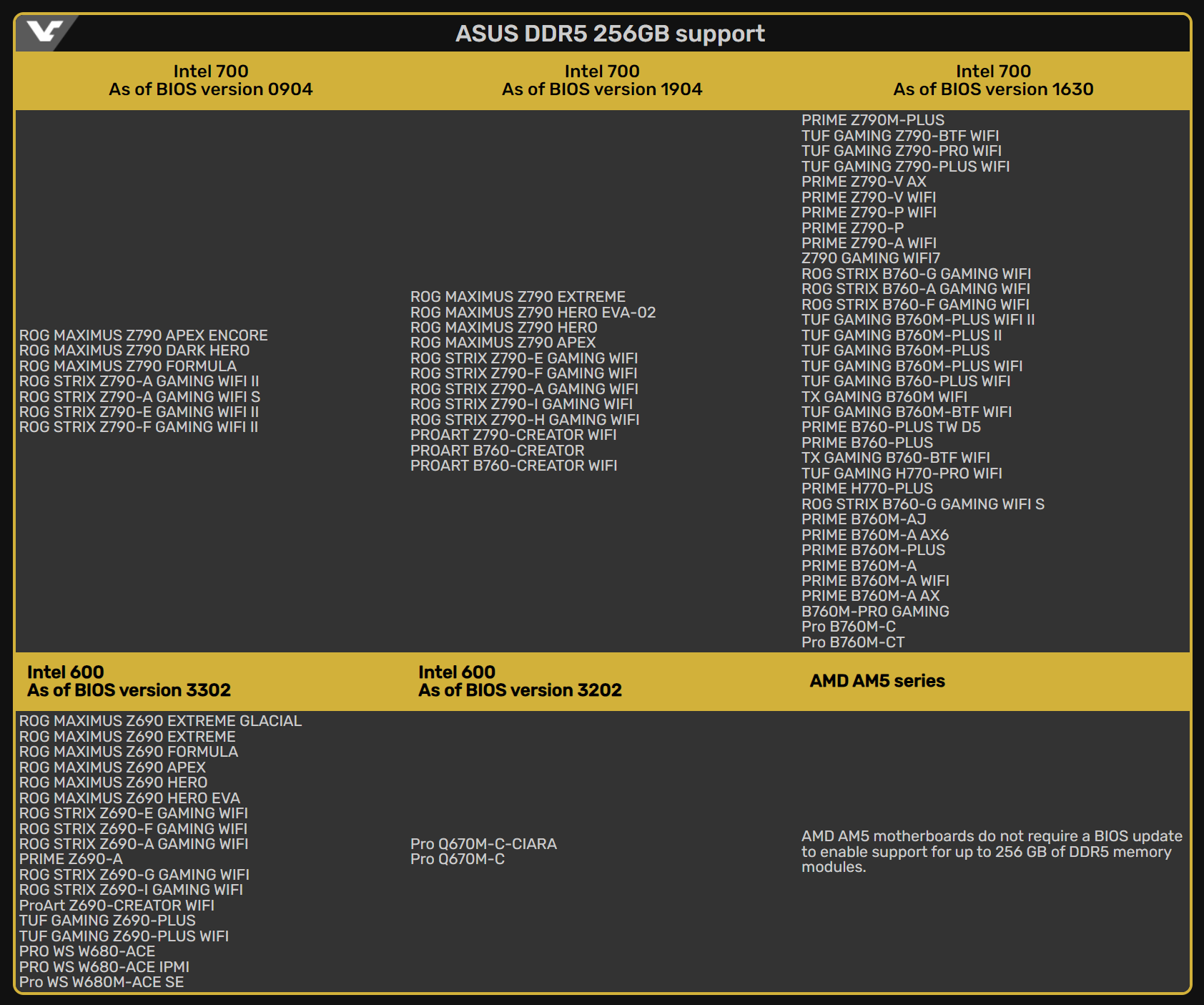This screenshot has height=1005, width=1204.
Task: Select ROG MAXIMUS Z690 FORMULA entry
Action: (x=129, y=752)
